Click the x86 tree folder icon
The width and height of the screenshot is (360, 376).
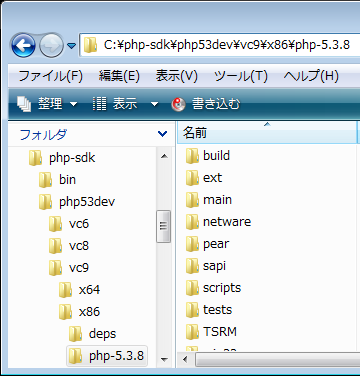(x=65, y=312)
